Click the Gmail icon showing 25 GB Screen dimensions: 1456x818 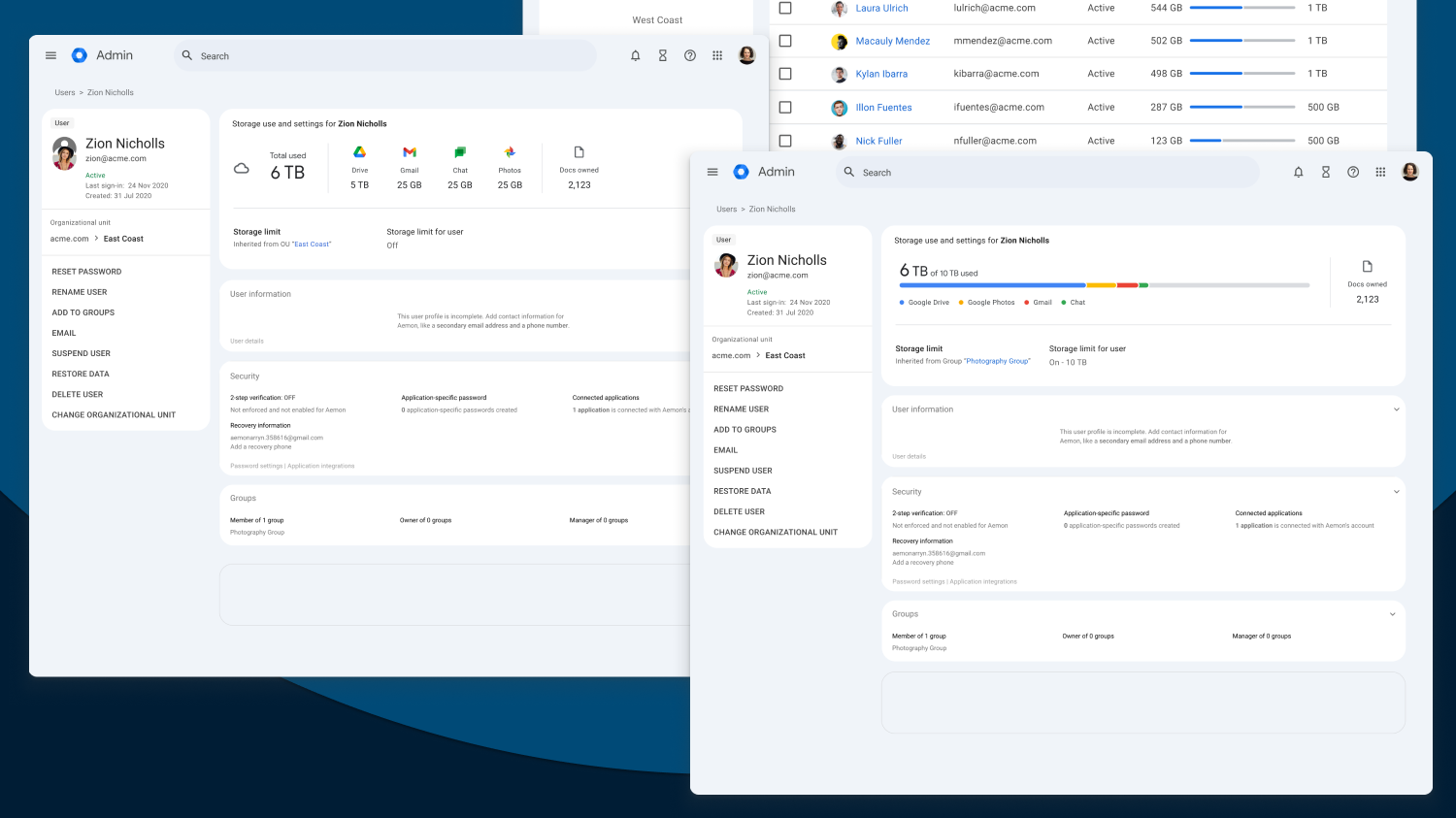410,152
